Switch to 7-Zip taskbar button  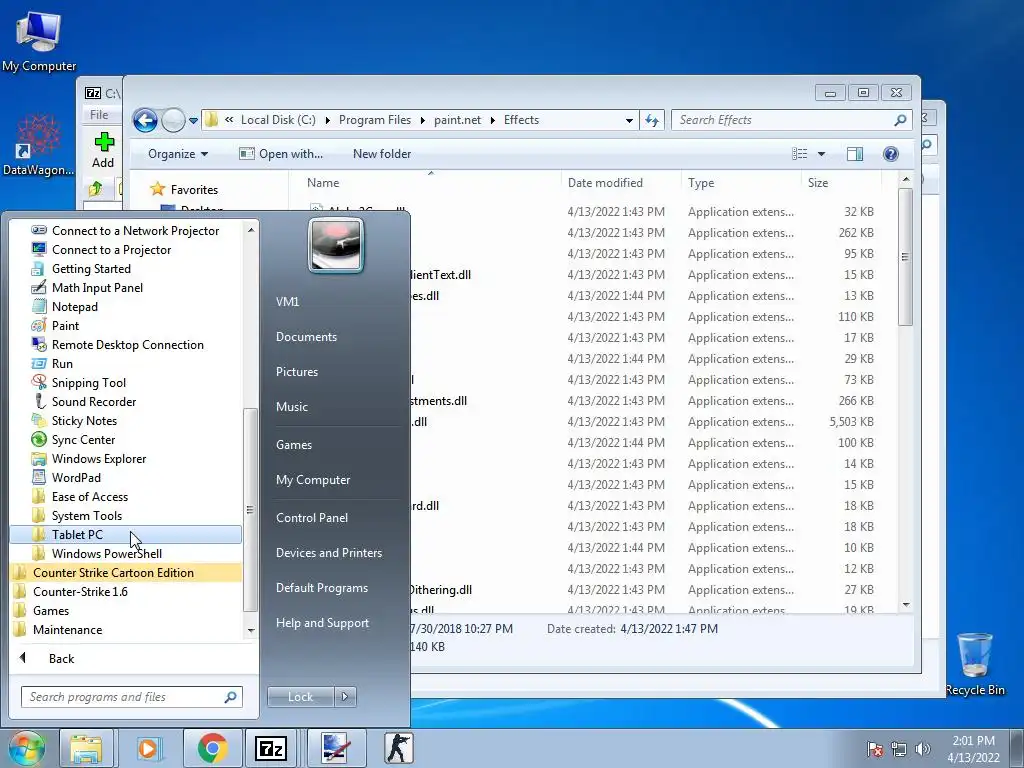[x=271, y=748]
